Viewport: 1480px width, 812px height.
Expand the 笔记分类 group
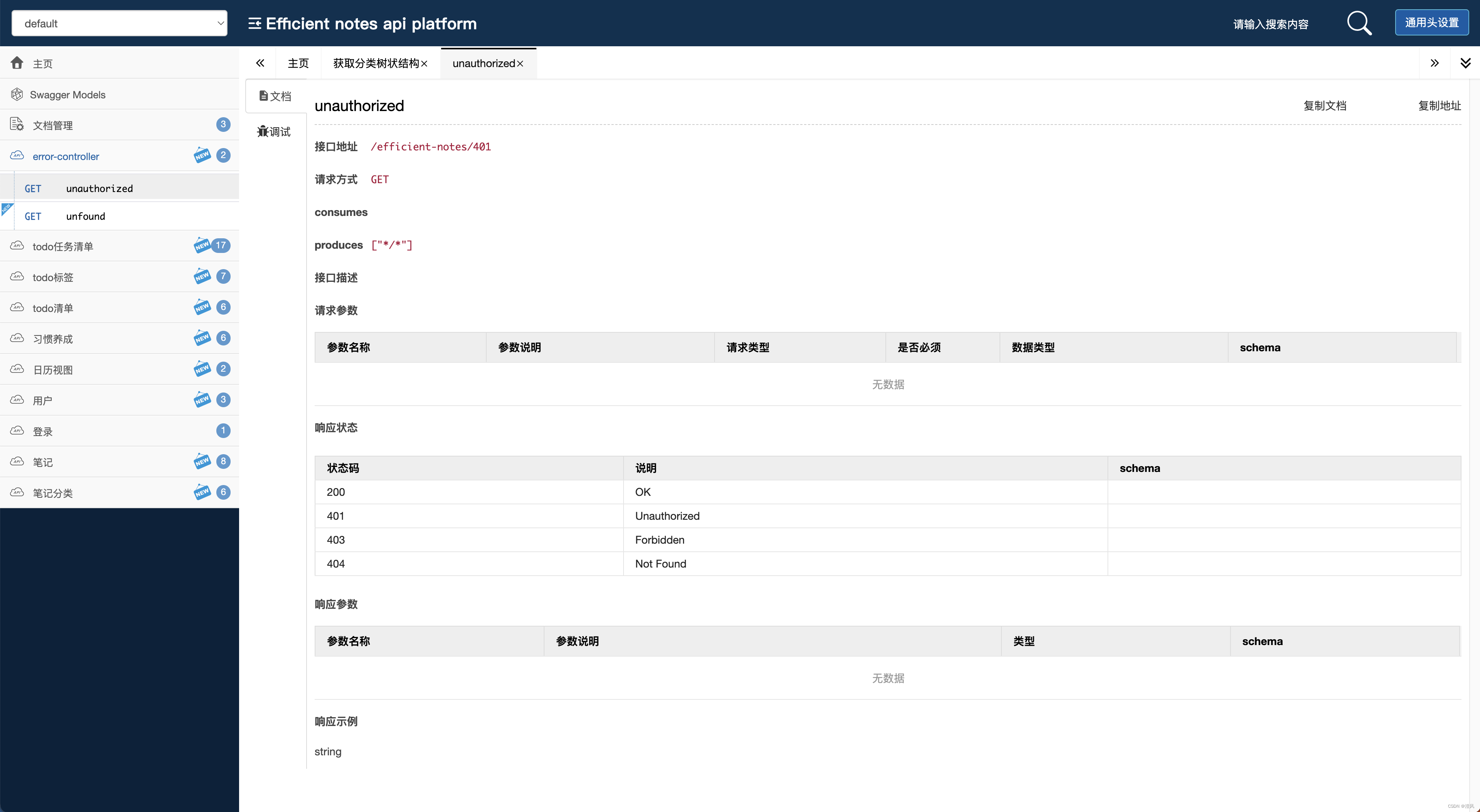tap(120, 493)
